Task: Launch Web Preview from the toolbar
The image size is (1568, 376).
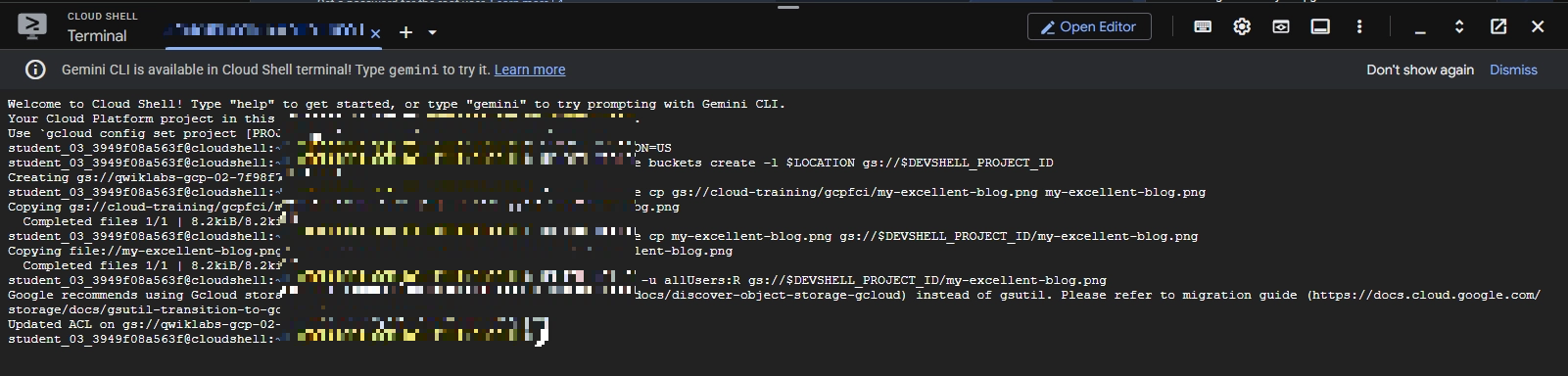Action: coord(1281,27)
